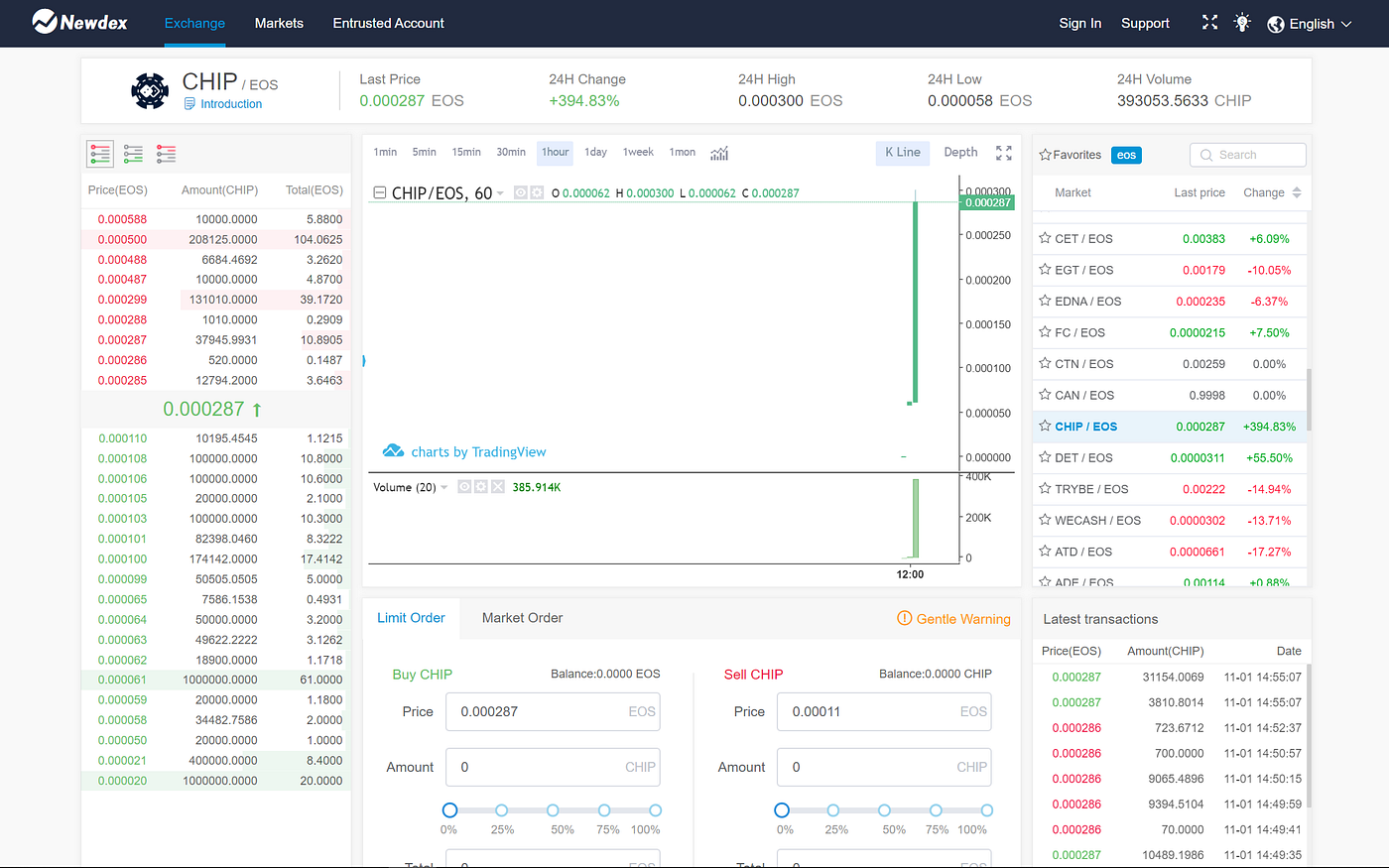The width and height of the screenshot is (1389, 868).
Task: Select the 0.000110 buy order row
Action: pos(215,438)
